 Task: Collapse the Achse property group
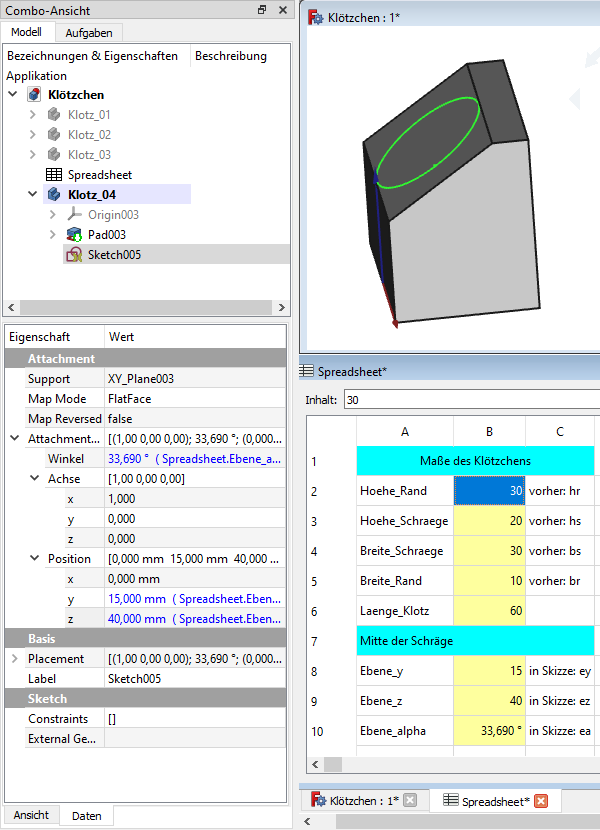click(34, 479)
